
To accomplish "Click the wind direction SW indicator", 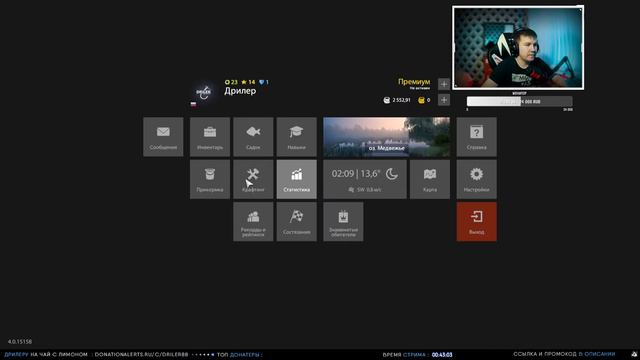I will 364,190.
